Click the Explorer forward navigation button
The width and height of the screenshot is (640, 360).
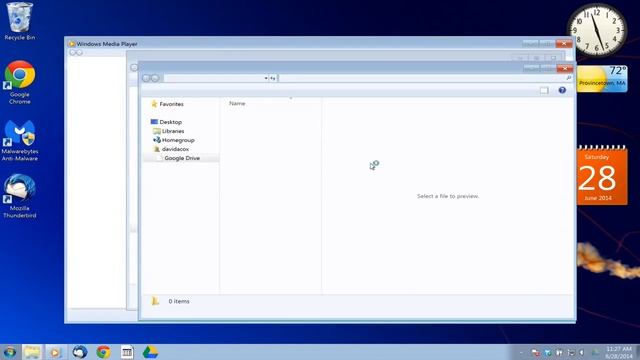click(x=155, y=78)
